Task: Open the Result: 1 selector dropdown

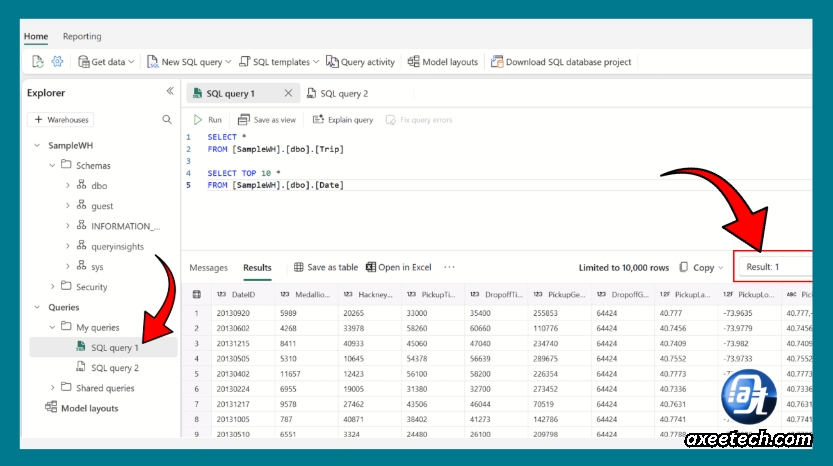Action: pos(776,267)
